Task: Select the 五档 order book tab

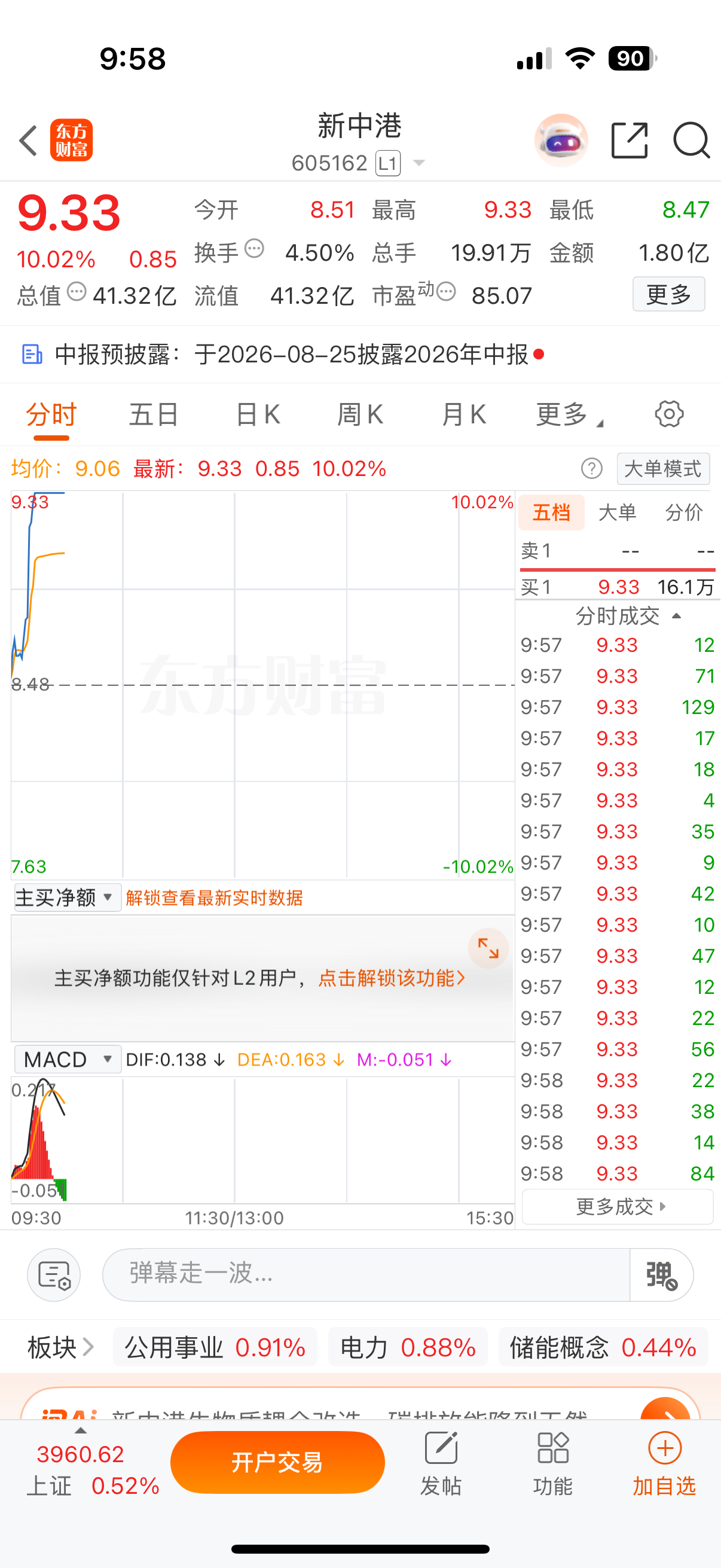Action: [551, 513]
